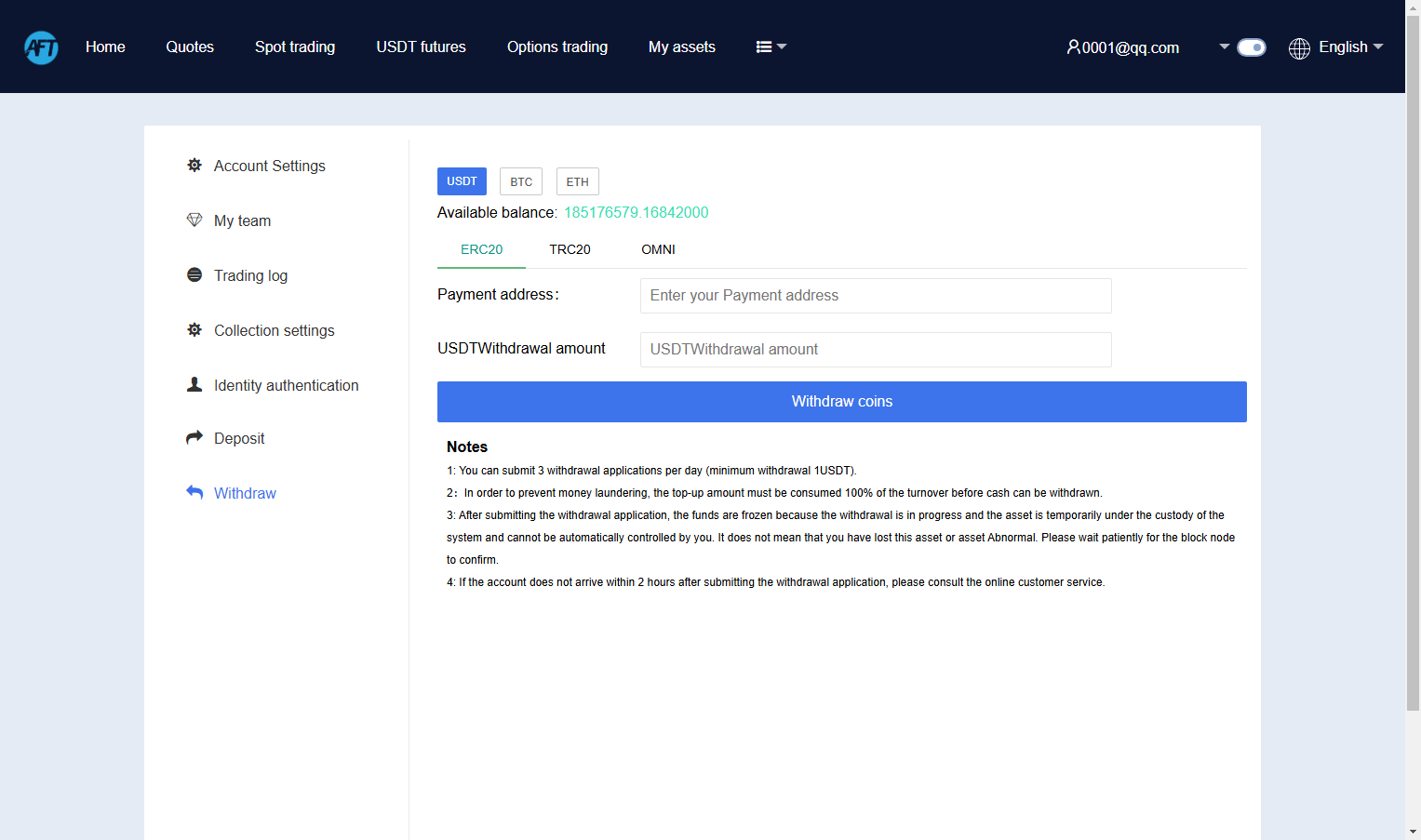Click note 1 about 3 withdrawal applications
Viewport: 1421px width, 840px height.
(651, 471)
